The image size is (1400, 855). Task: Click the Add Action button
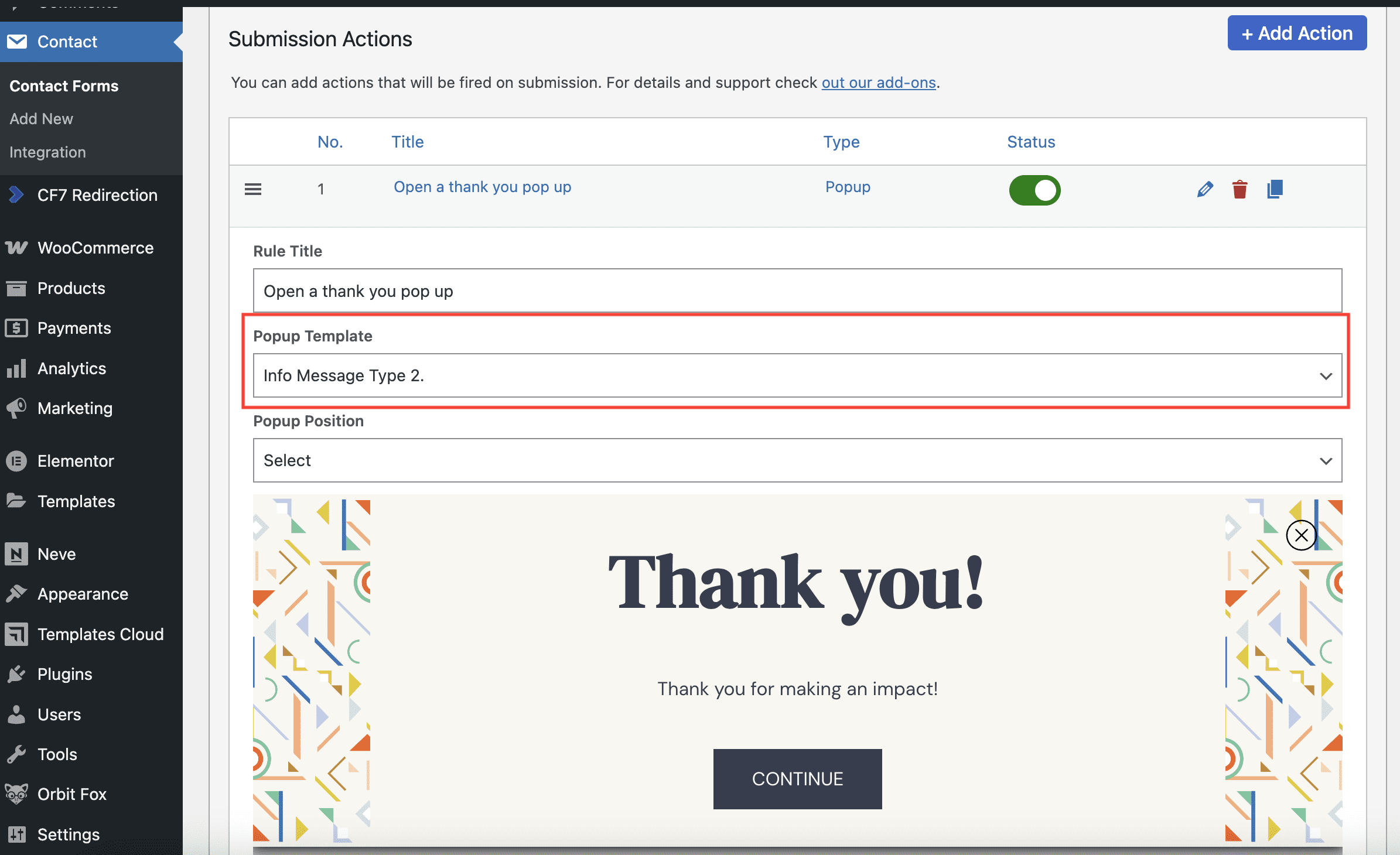click(1297, 33)
